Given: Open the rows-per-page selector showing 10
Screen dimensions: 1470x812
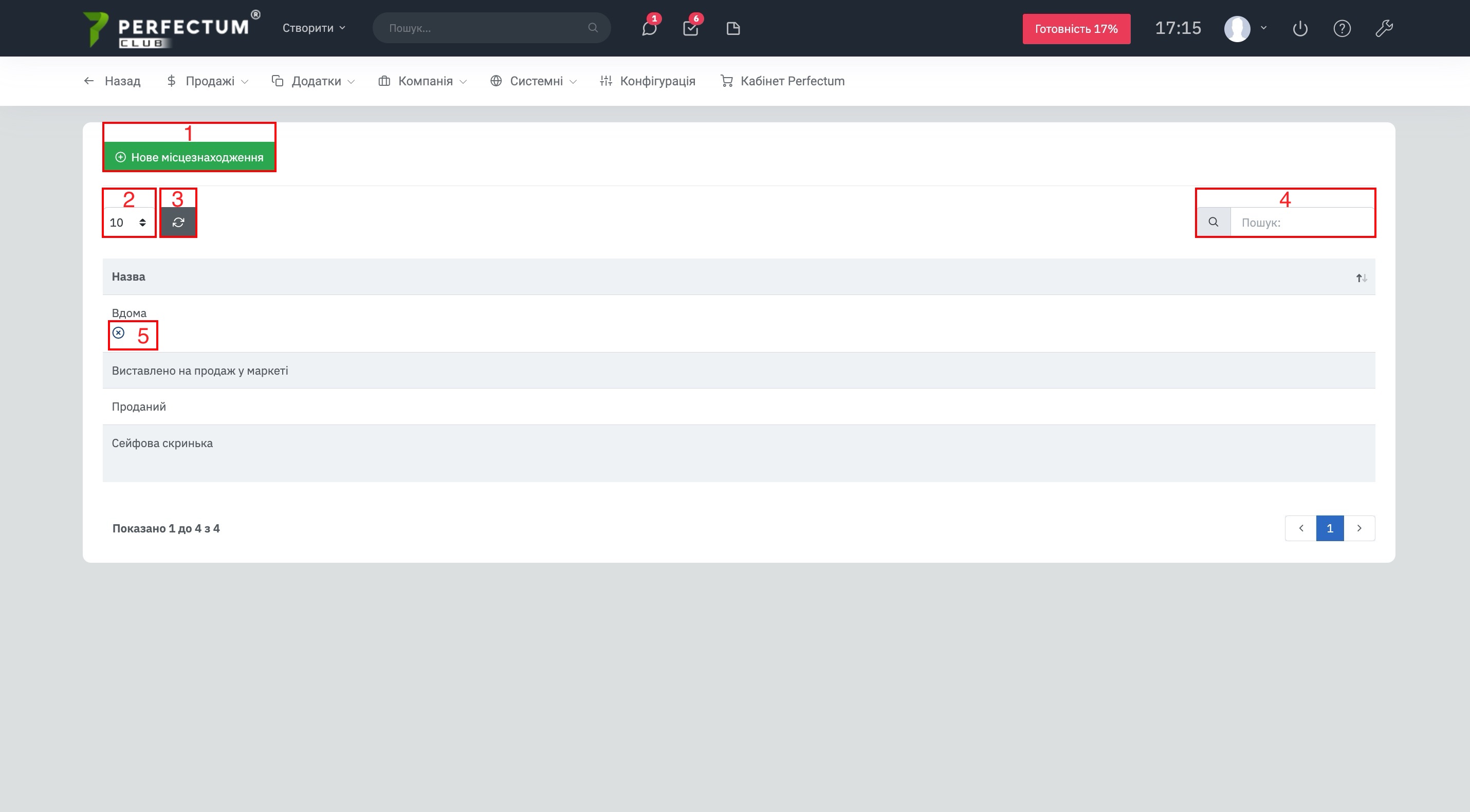Looking at the screenshot, I should (128, 222).
